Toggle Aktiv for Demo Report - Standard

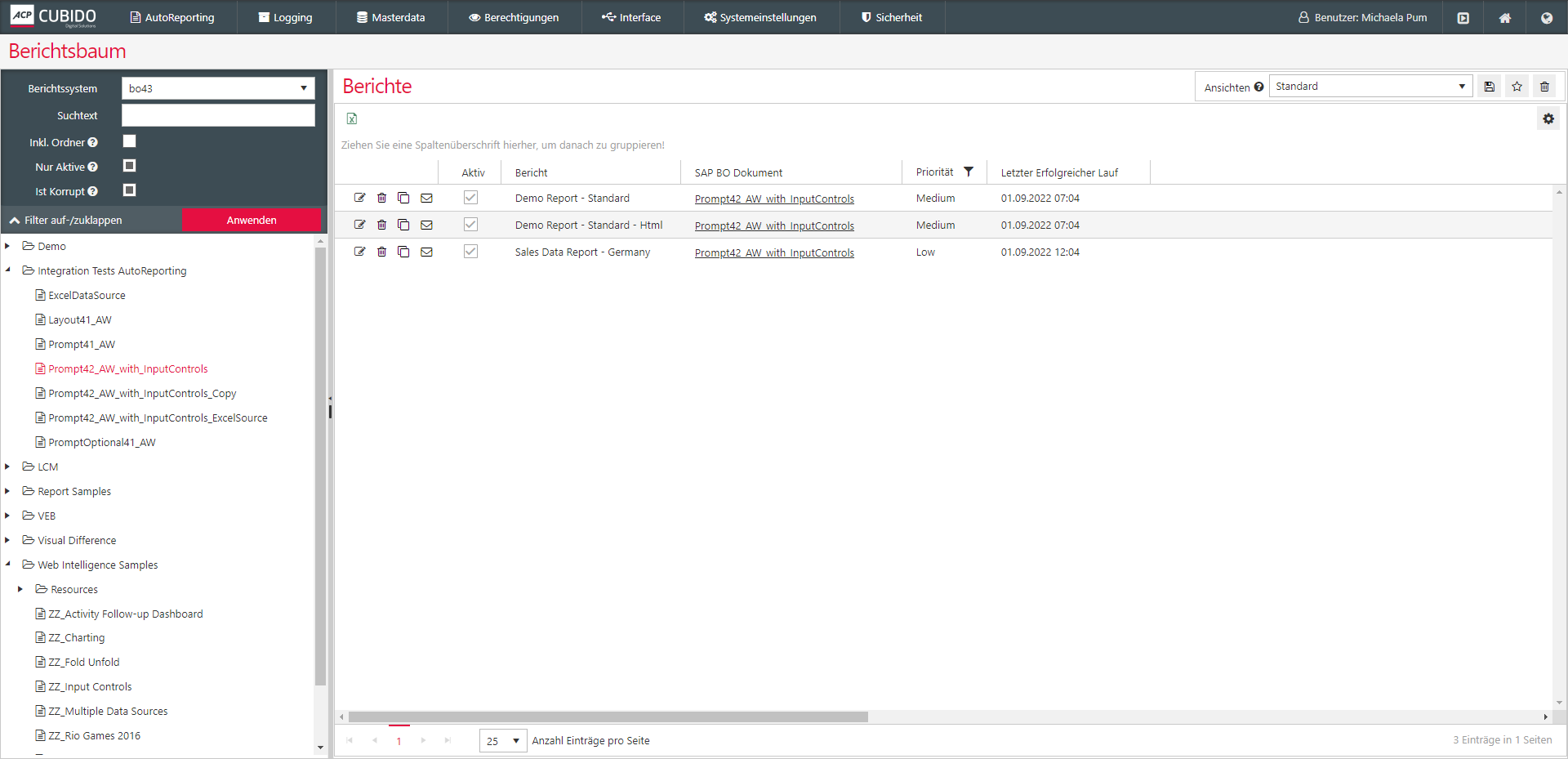click(x=470, y=197)
